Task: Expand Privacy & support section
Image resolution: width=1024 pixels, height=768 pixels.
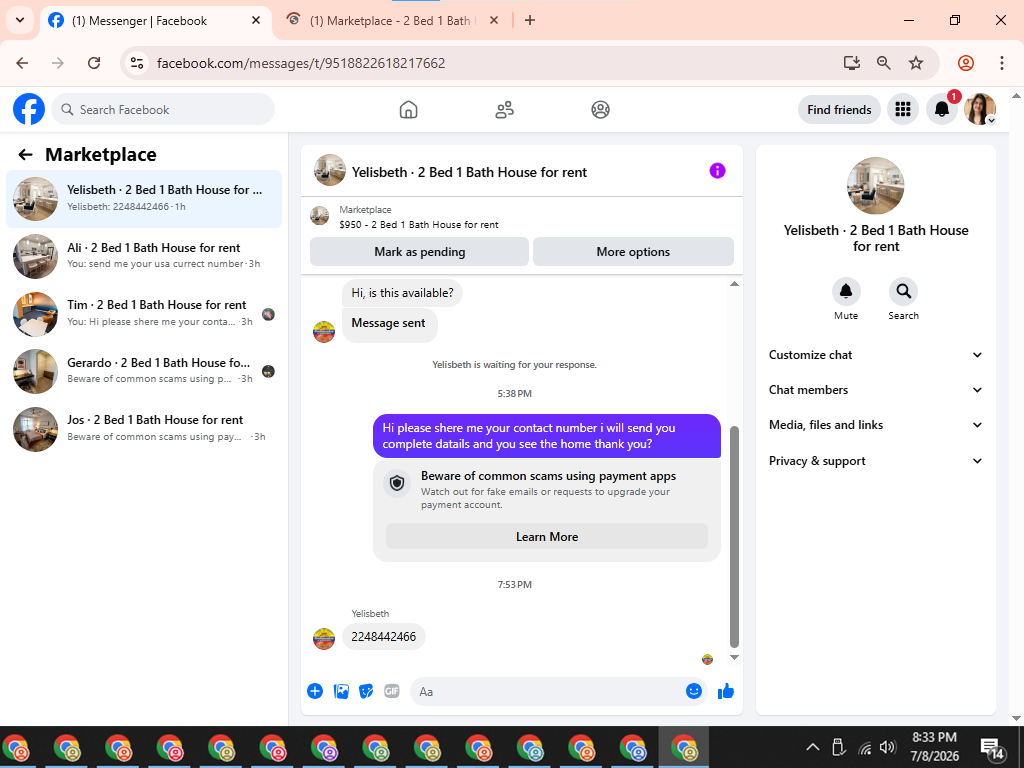Action: [x=875, y=461]
